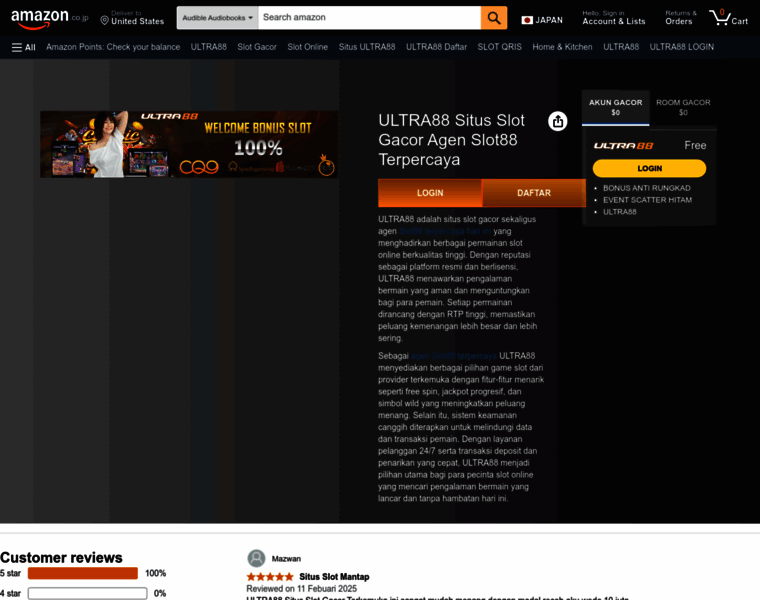The width and height of the screenshot is (760, 600).
Task: Click the 5 star rating bar
Action: pos(83,573)
